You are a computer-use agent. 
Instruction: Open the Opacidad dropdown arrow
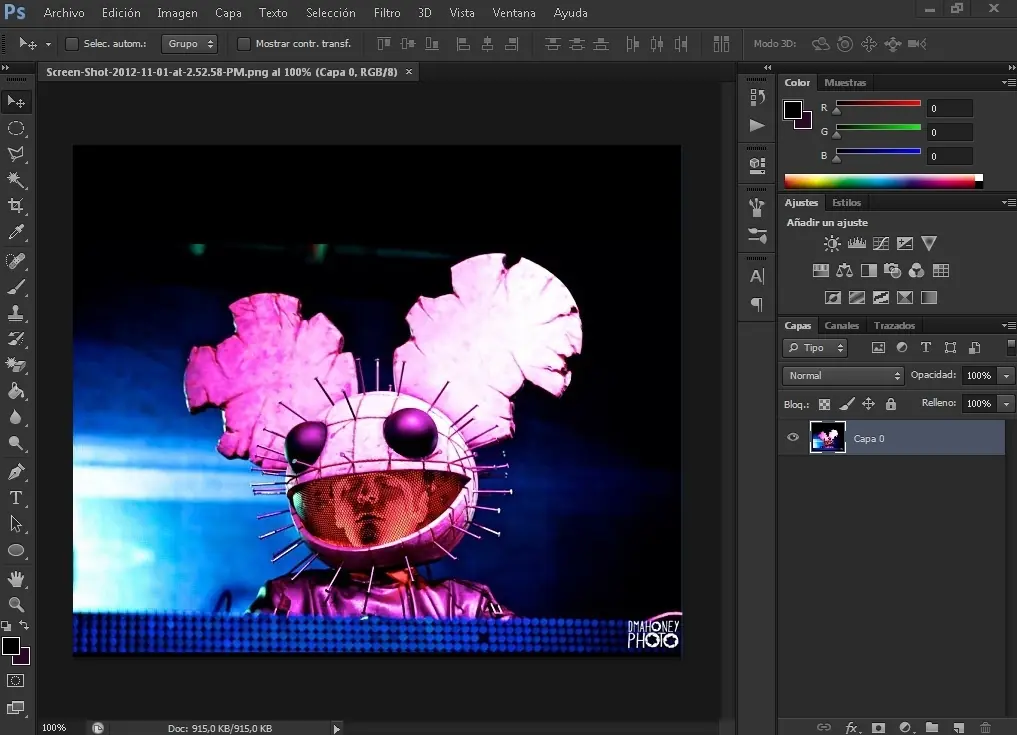1007,376
